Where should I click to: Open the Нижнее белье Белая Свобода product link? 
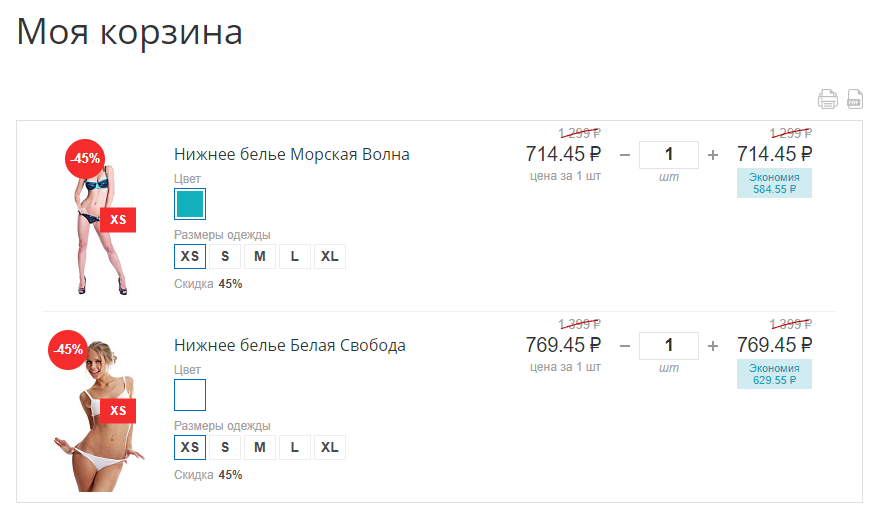[290, 346]
